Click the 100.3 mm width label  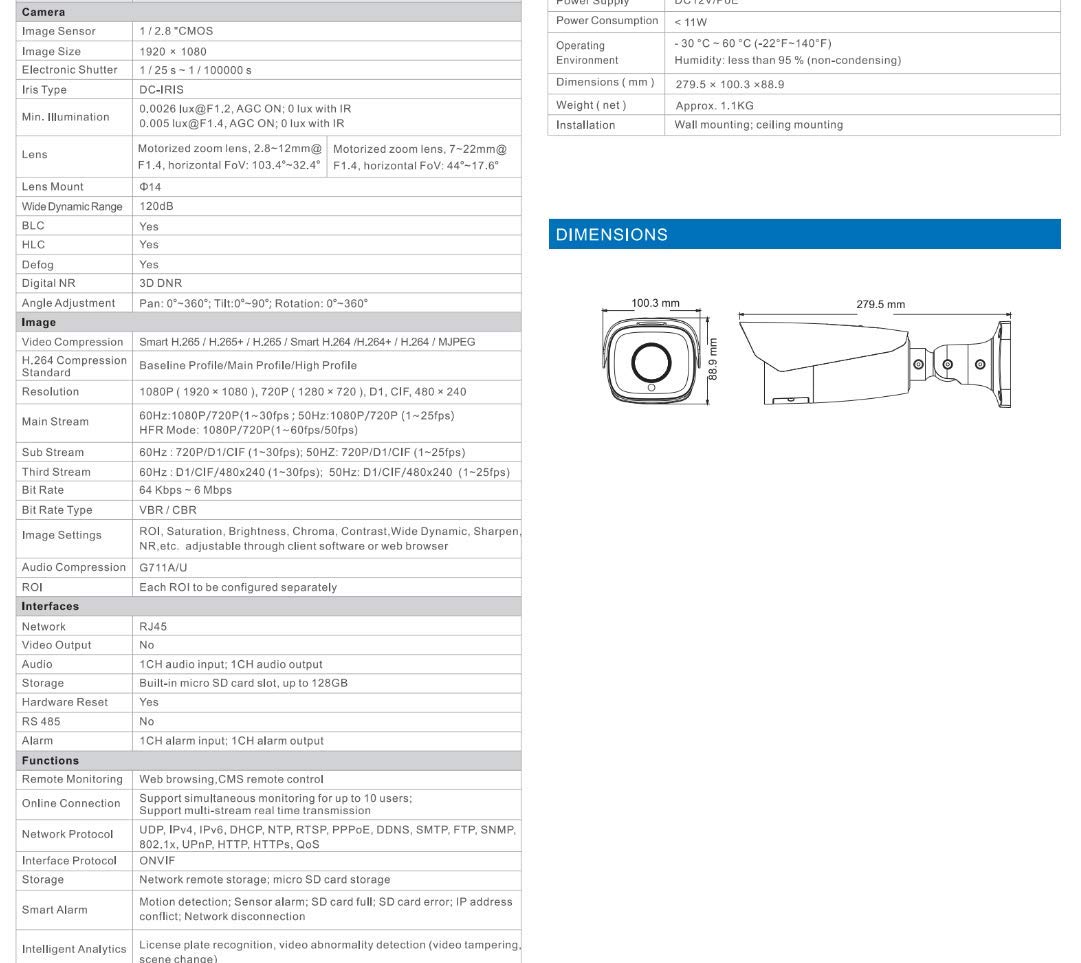pos(655,303)
